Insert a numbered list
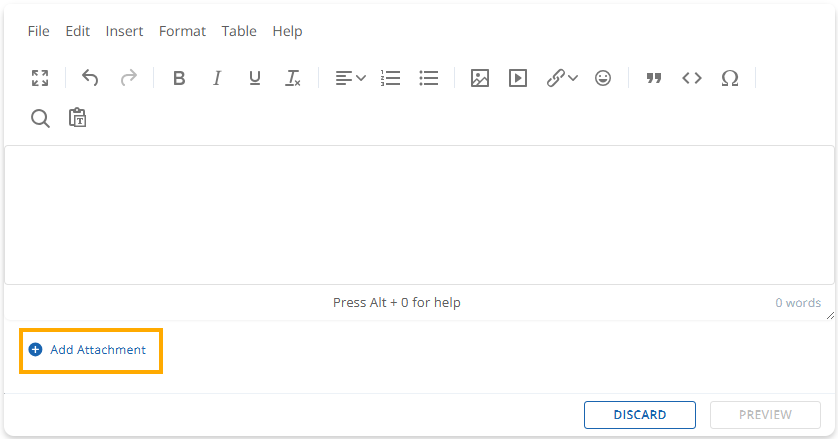The image size is (838, 439). (391, 78)
